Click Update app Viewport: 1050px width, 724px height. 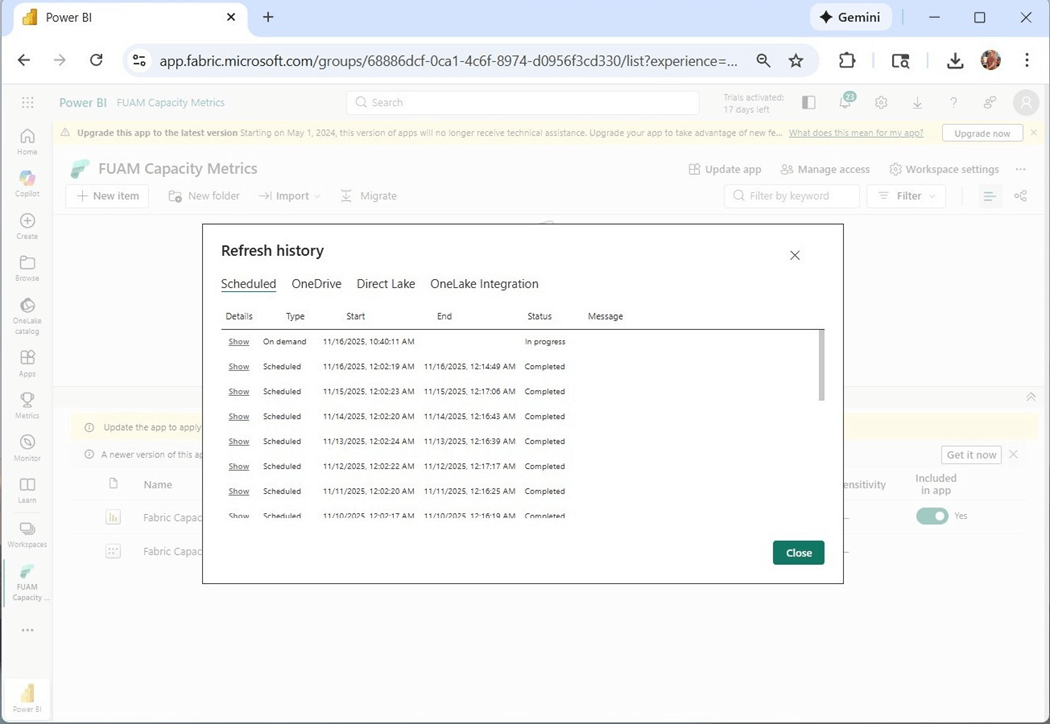tap(725, 169)
